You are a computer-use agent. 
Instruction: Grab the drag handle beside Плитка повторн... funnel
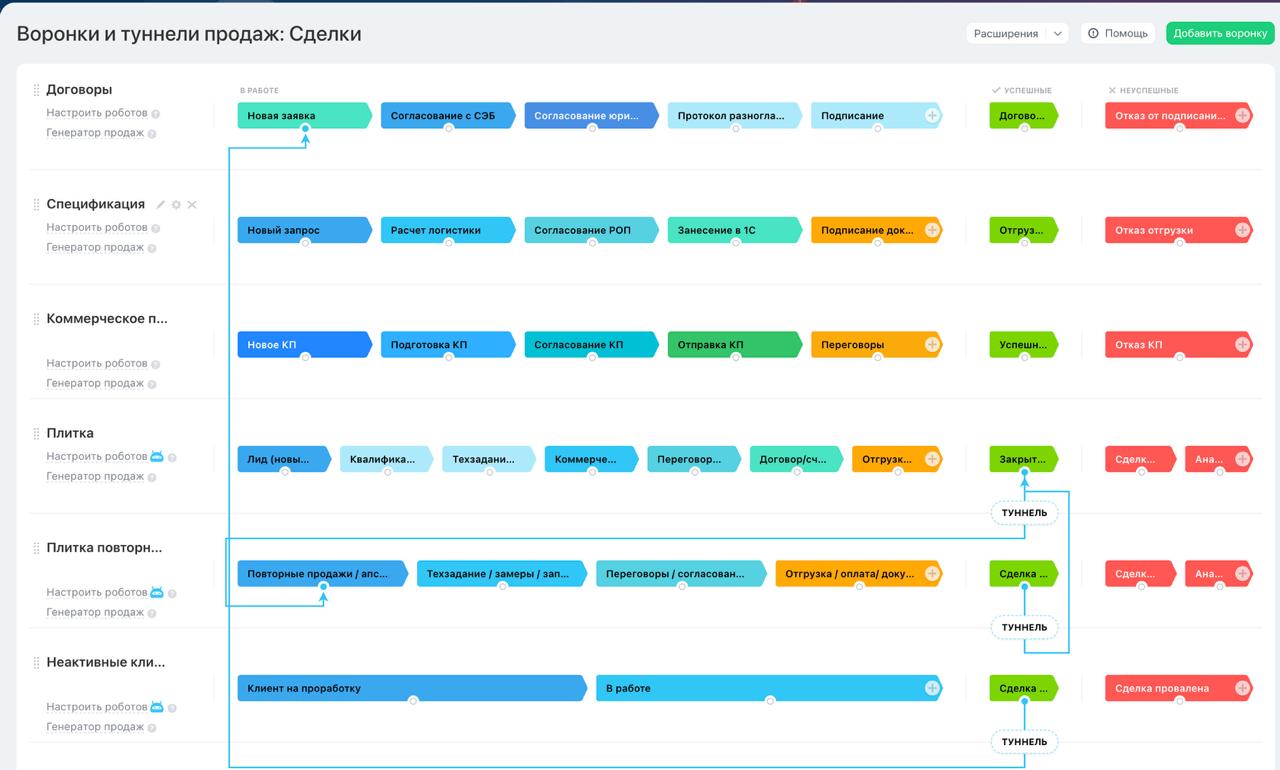coord(37,548)
